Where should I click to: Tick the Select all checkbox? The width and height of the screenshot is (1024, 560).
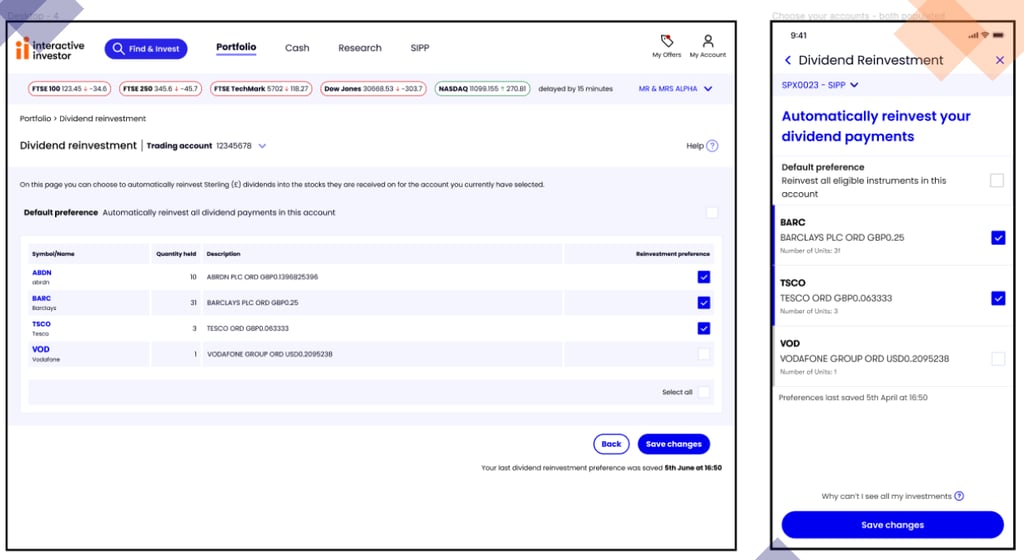[x=703, y=392]
